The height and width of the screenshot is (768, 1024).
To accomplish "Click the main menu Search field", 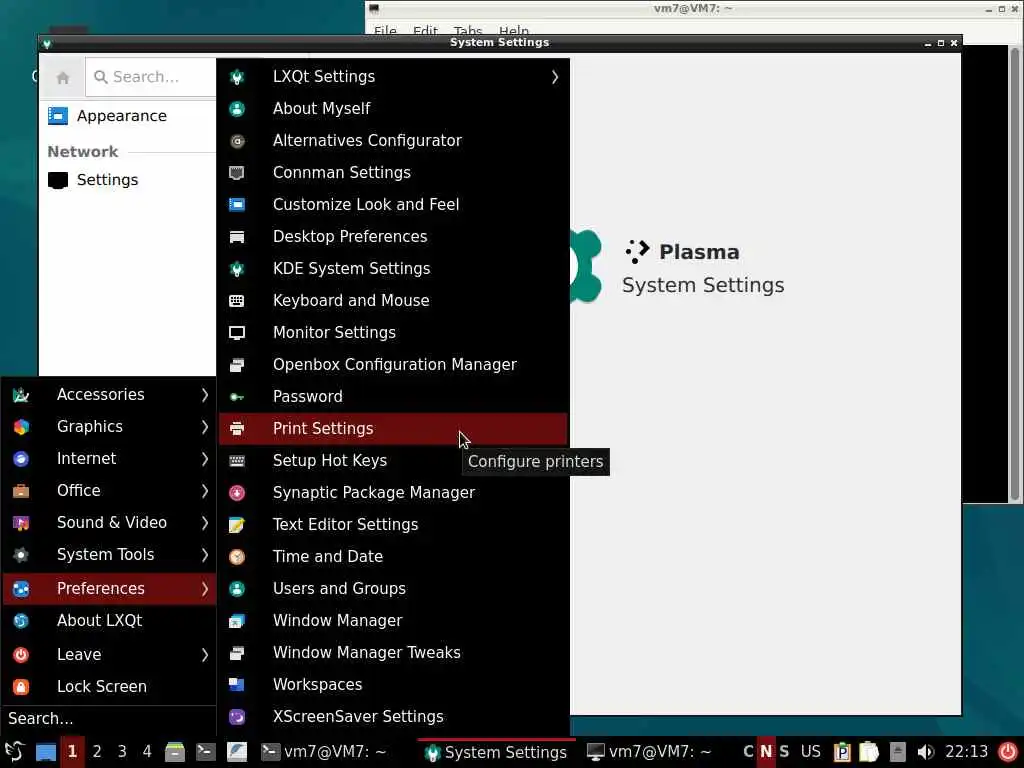I will click(x=109, y=719).
